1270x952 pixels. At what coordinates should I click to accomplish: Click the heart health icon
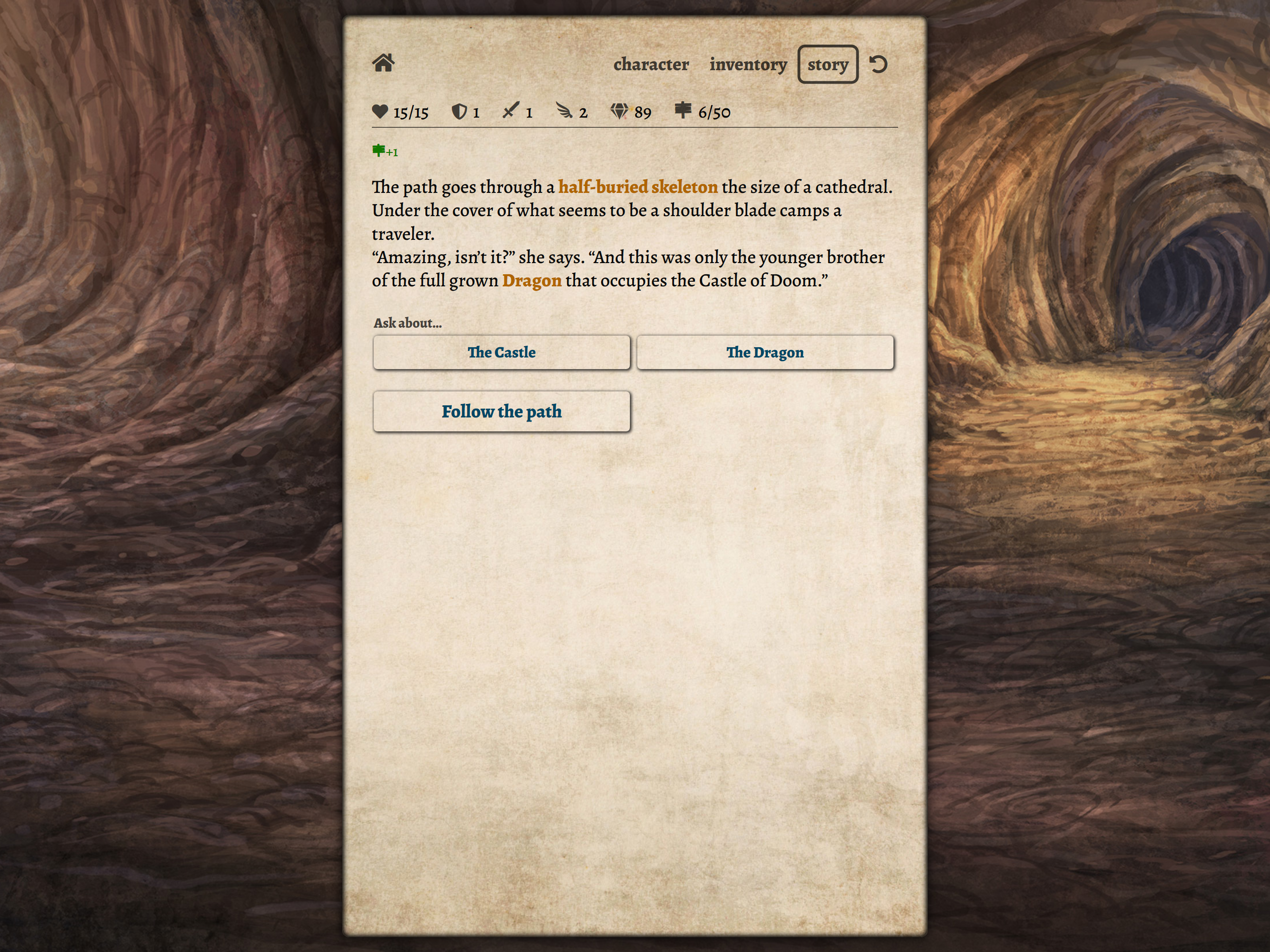380,111
